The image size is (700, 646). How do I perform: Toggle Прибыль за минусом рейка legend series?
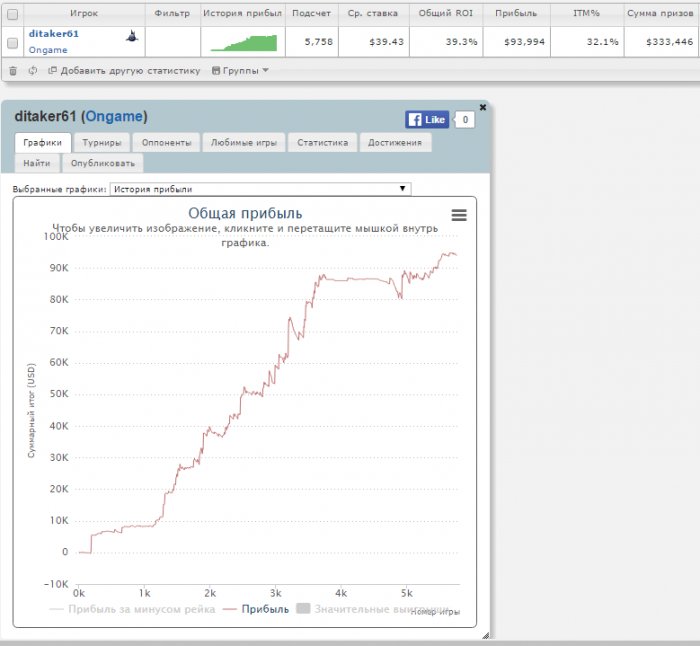click(x=132, y=608)
